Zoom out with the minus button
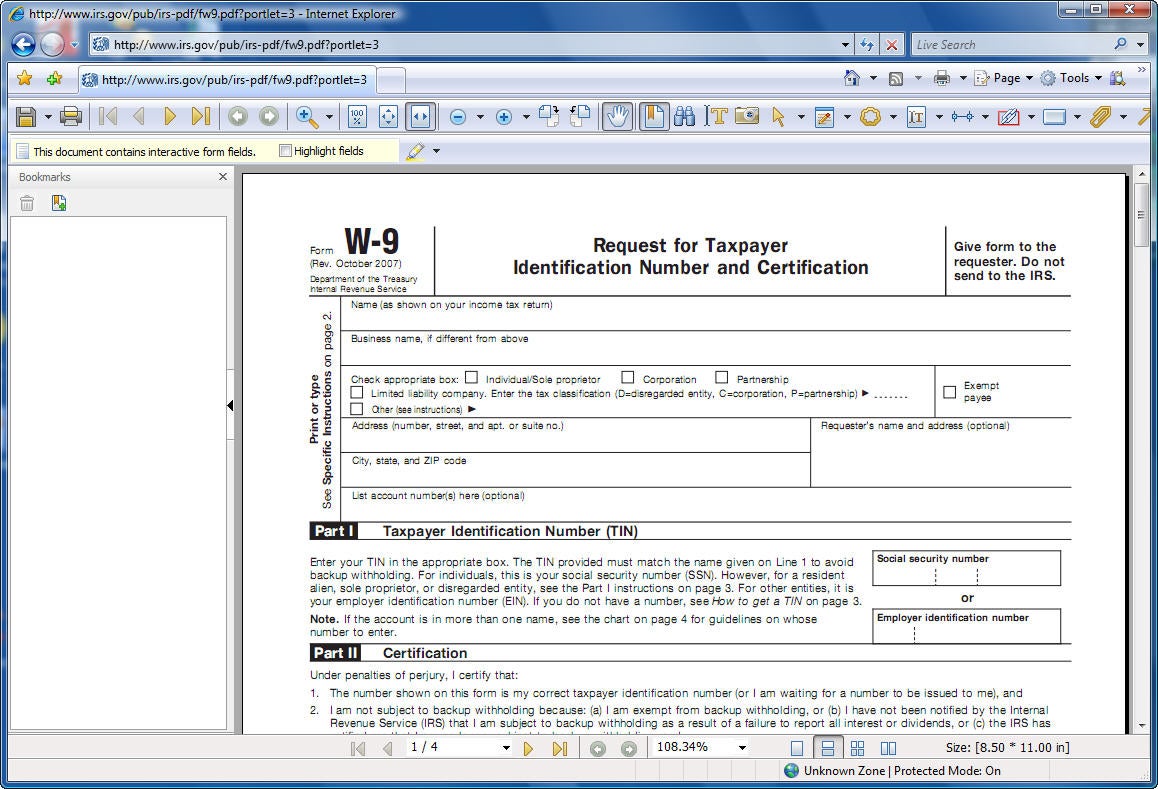 [x=458, y=117]
